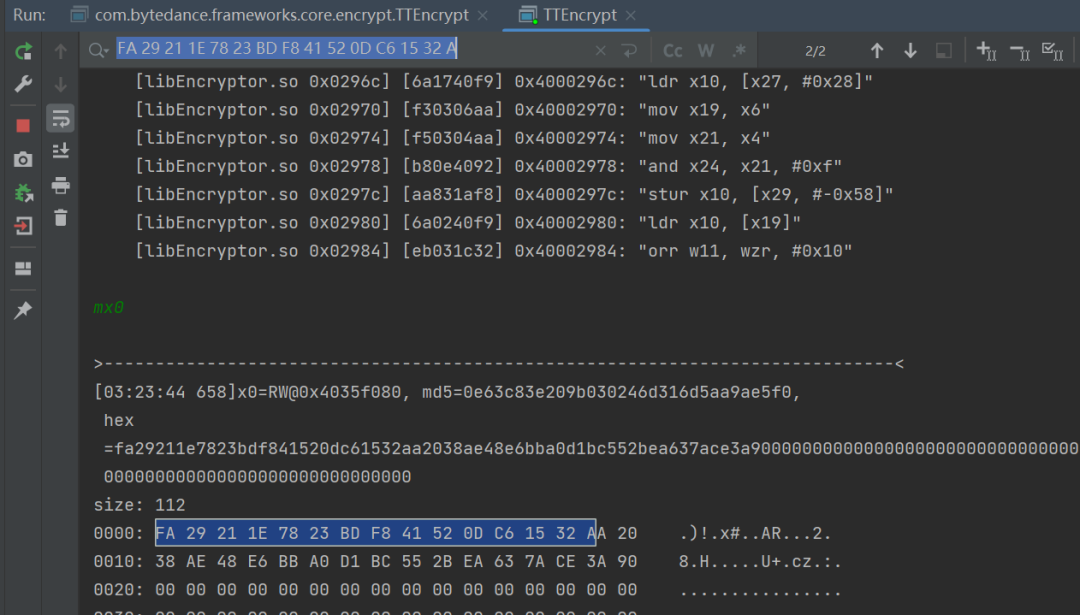The height and width of the screenshot is (615, 1080).
Task: Click the hex dump row 0020
Action: click(x=467, y=590)
